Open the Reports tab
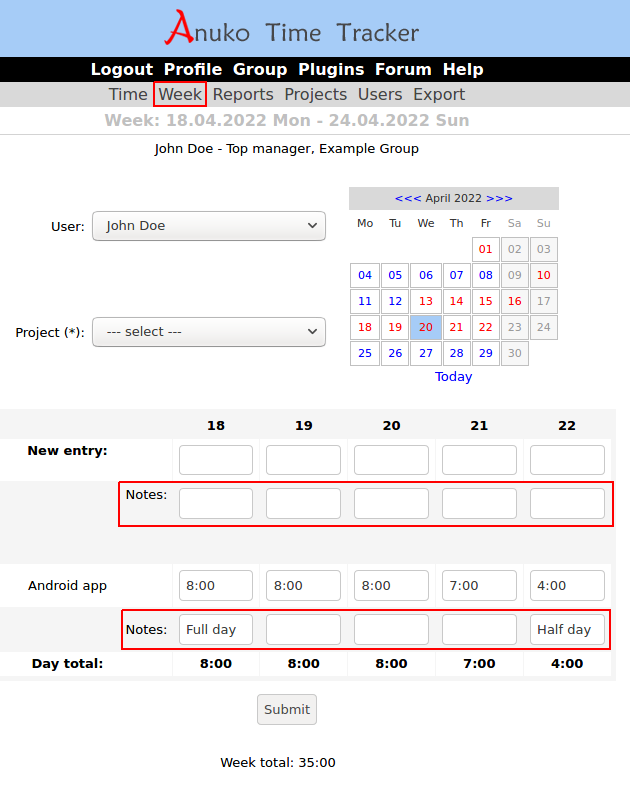The width and height of the screenshot is (630, 790). [243, 94]
